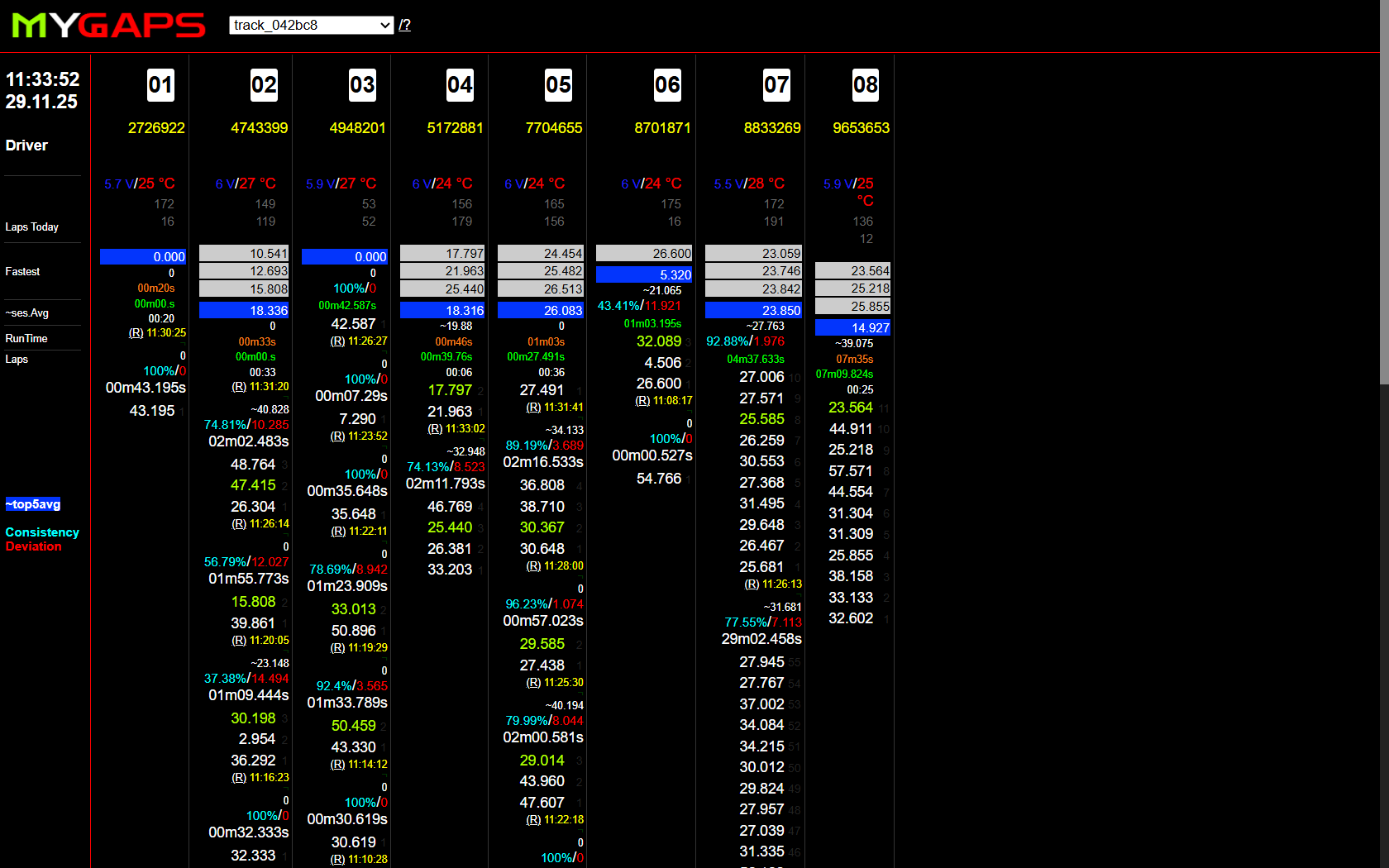Click the Laps Today row label

click(32, 227)
